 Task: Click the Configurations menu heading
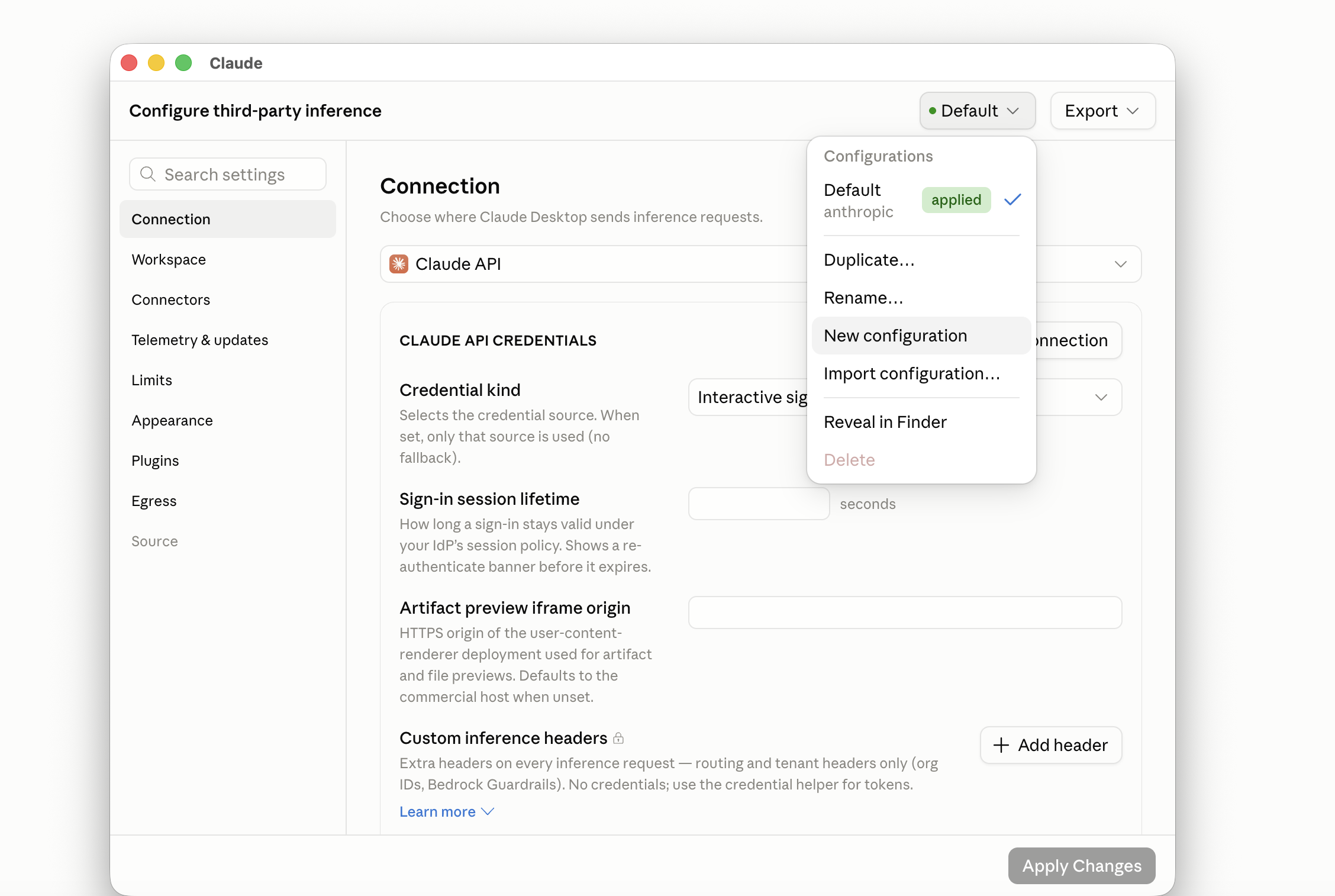pyautogui.click(x=878, y=156)
